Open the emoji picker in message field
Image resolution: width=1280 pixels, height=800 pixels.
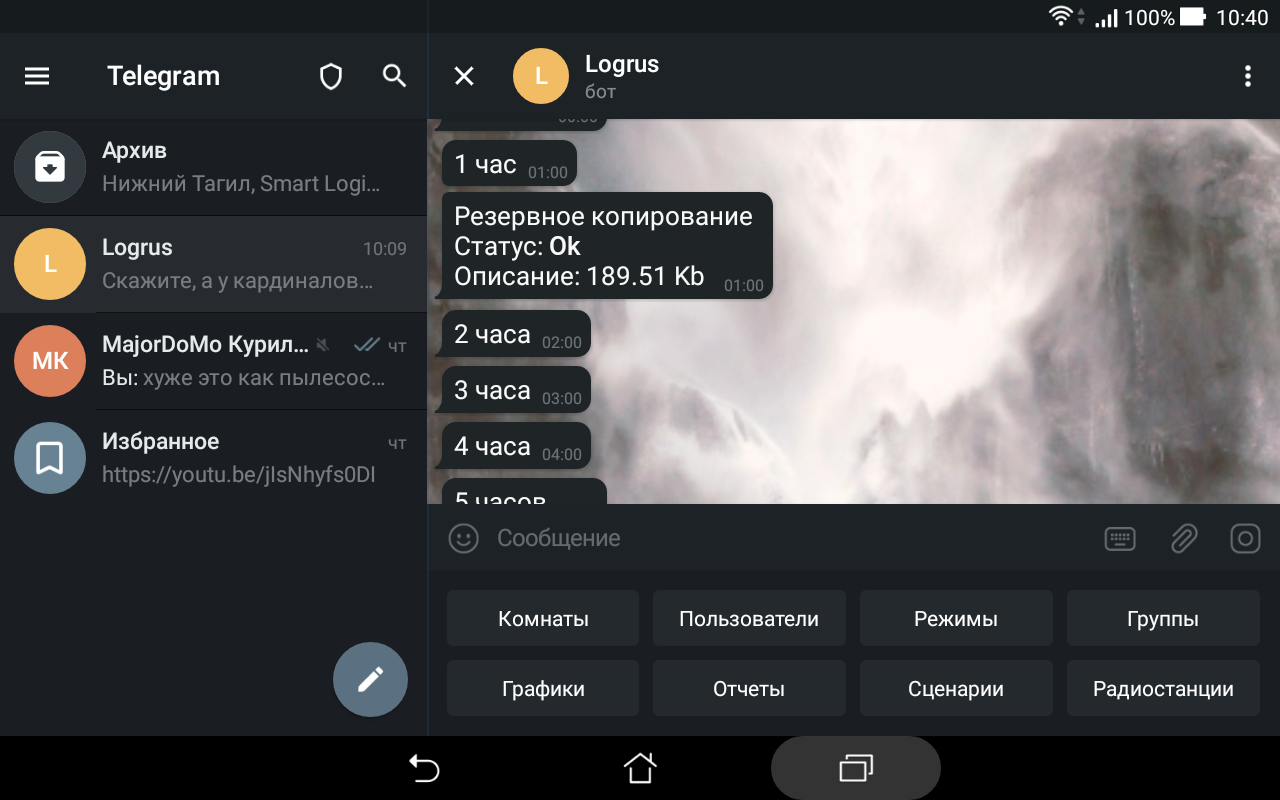pyautogui.click(x=463, y=538)
